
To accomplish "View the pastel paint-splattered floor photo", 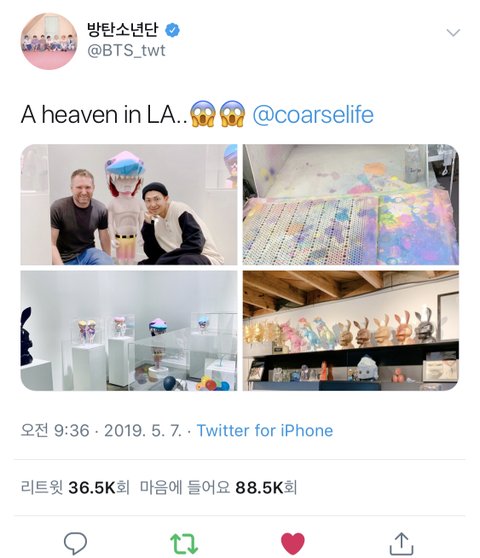I will [350, 204].
